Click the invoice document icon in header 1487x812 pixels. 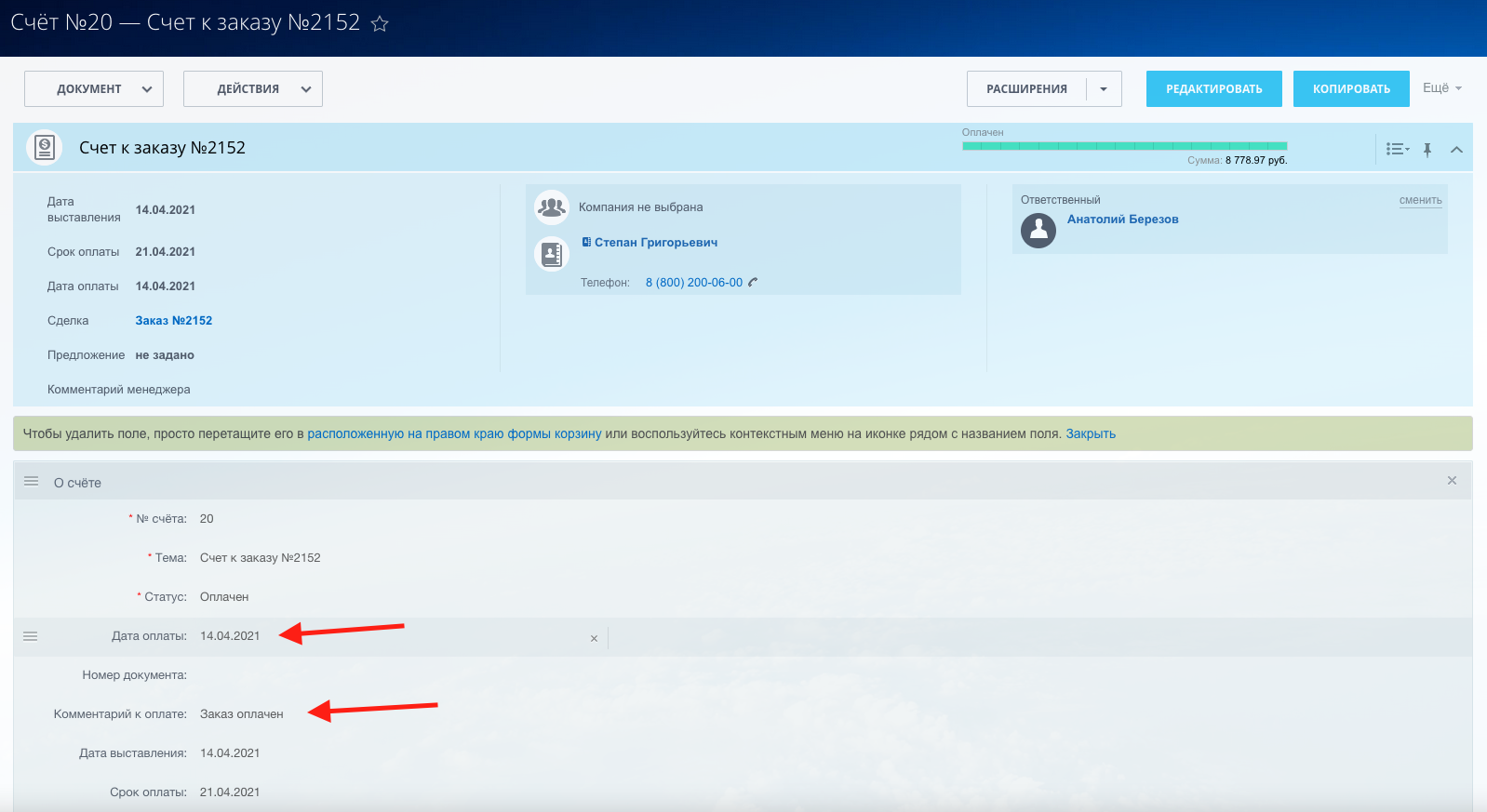[45, 147]
